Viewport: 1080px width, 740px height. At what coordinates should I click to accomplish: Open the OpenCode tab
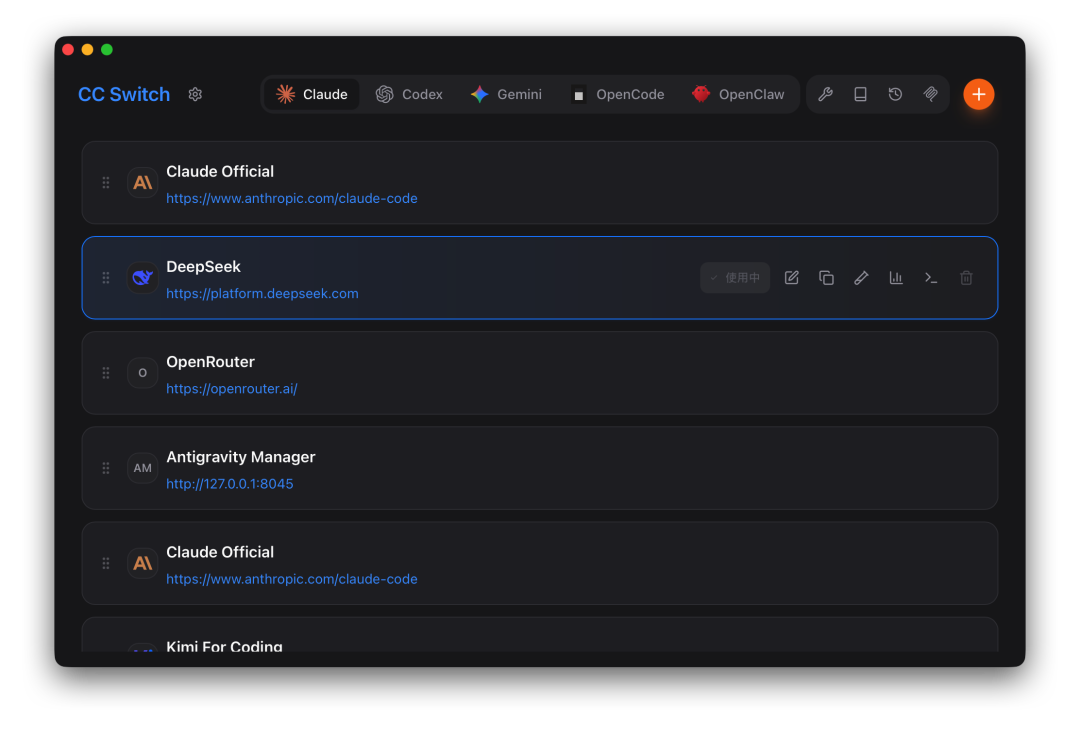pos(618,94)
